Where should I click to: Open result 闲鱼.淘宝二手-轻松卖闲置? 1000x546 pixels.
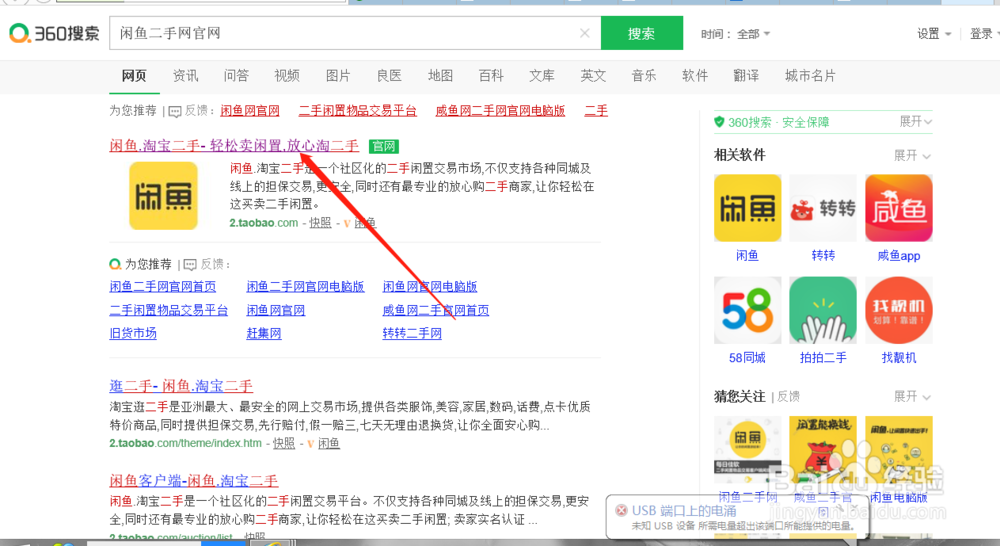coord(234,146)
